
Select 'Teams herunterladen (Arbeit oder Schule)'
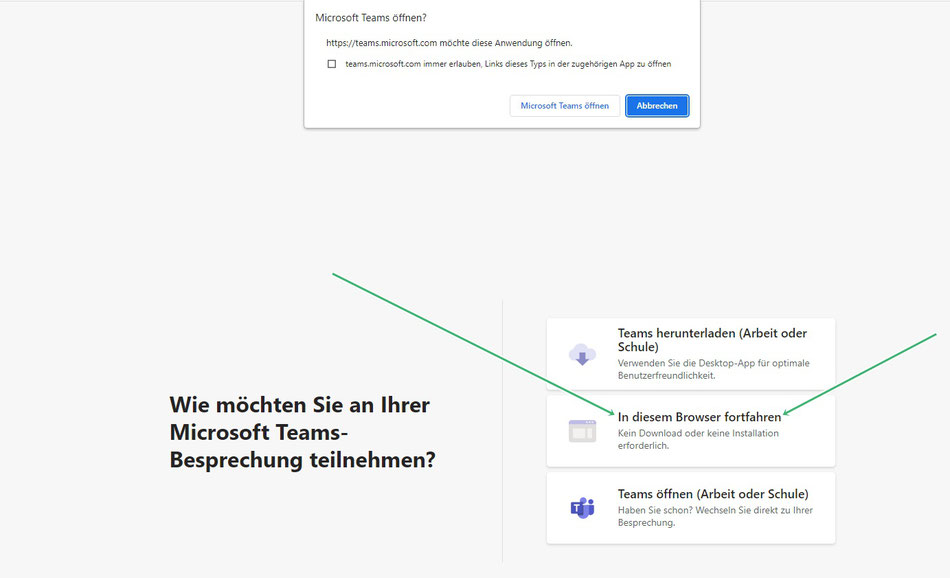pos(691,354)
